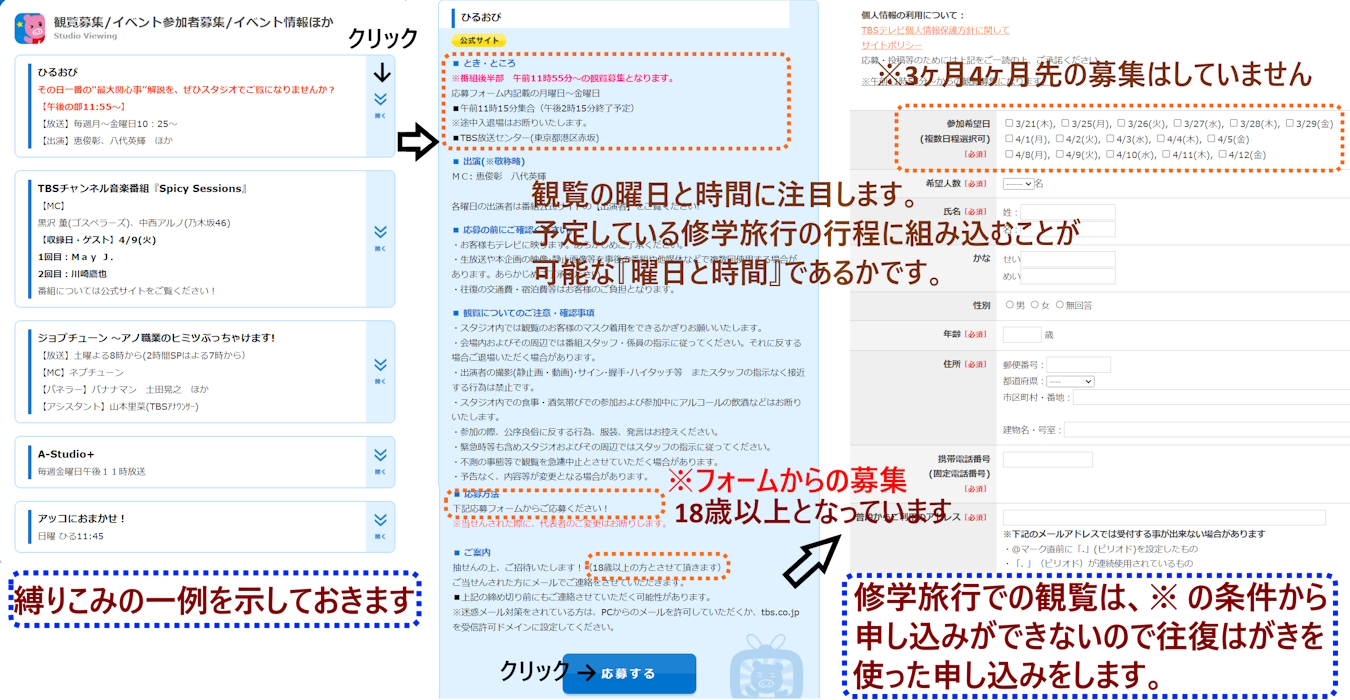Check the 4/12(金) participation date checkbox
The height and width of the screenshot is (700, 1350).
1224,155
